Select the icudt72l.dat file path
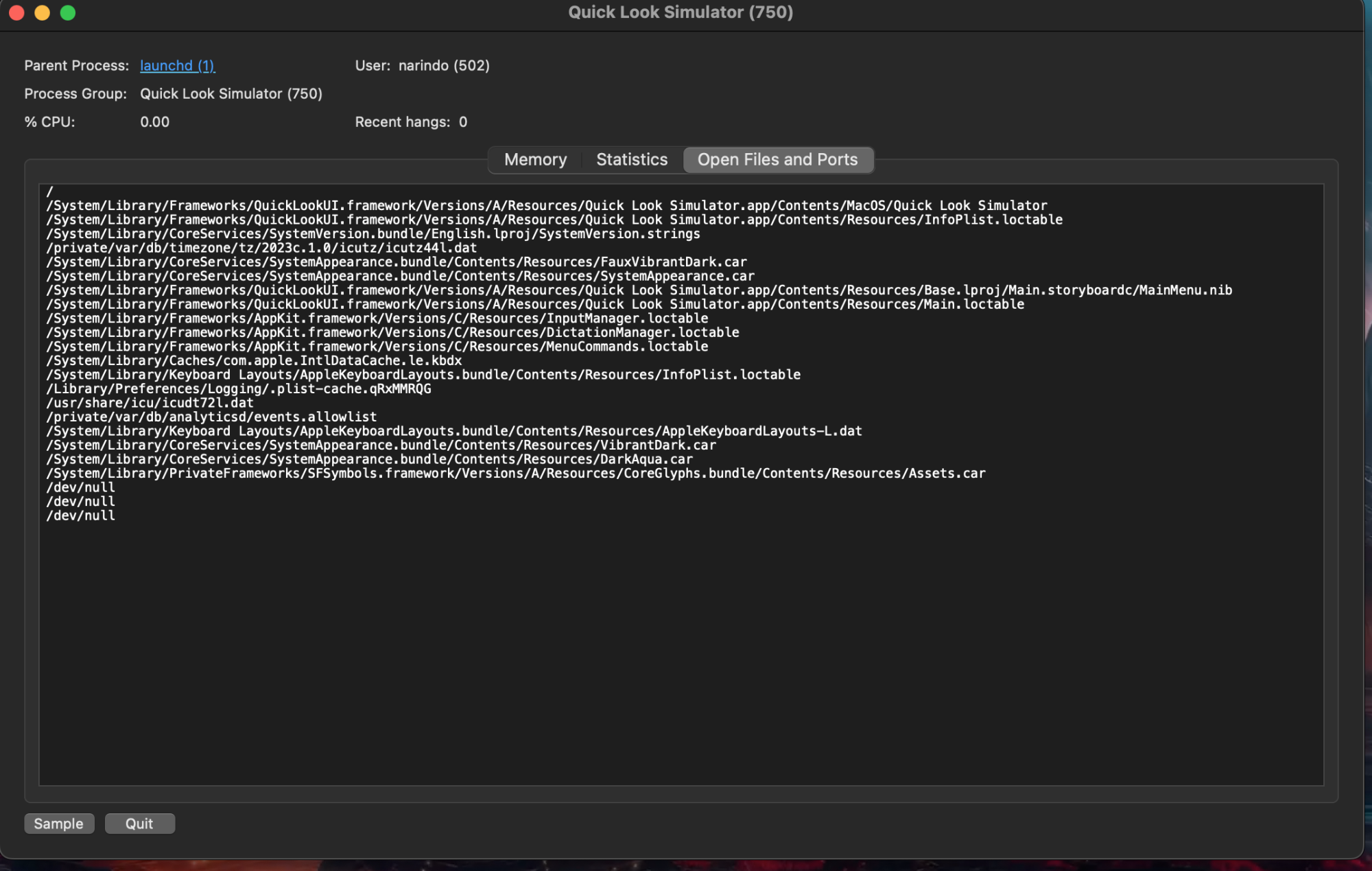The width and height of the screenshot is (1372, 871). (x=150, y=402)
